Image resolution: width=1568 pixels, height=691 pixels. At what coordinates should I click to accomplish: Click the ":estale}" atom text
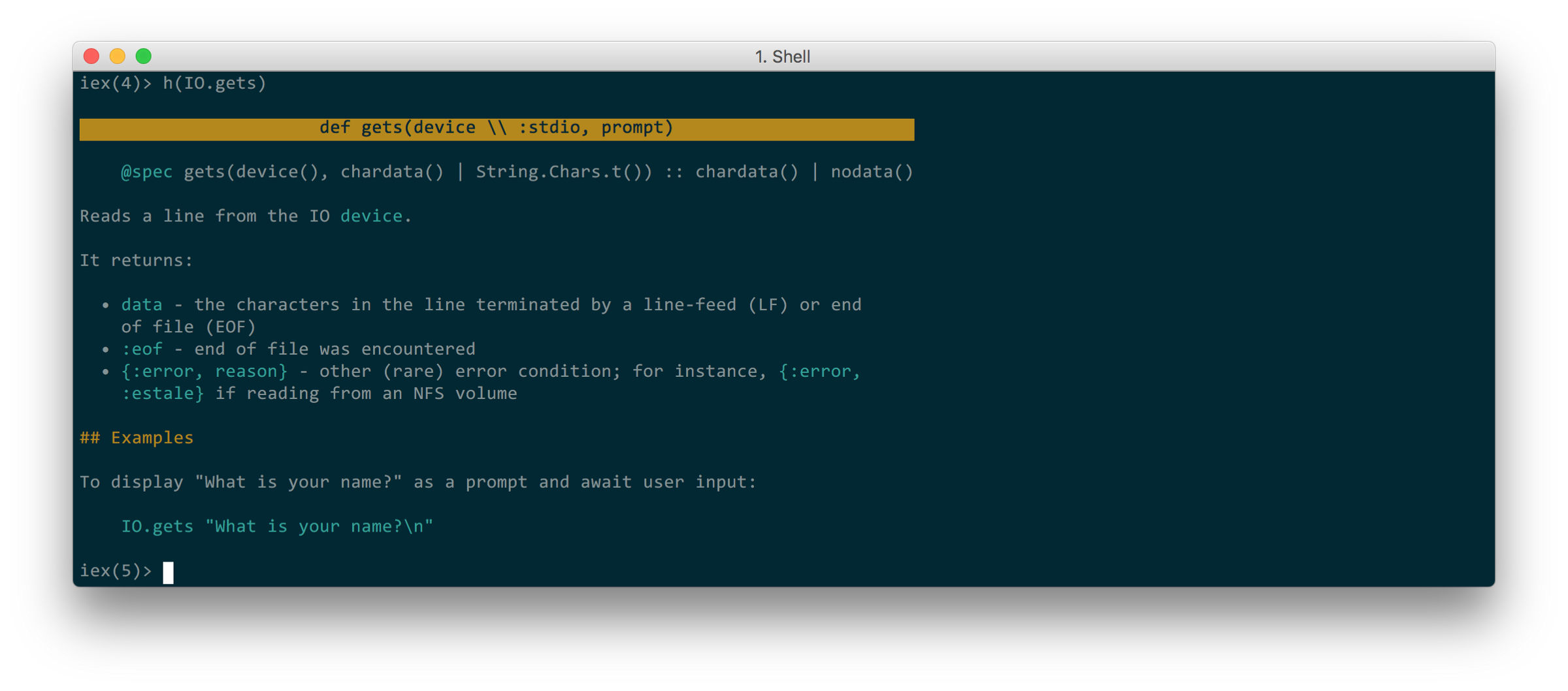click(x=163, y=394)
